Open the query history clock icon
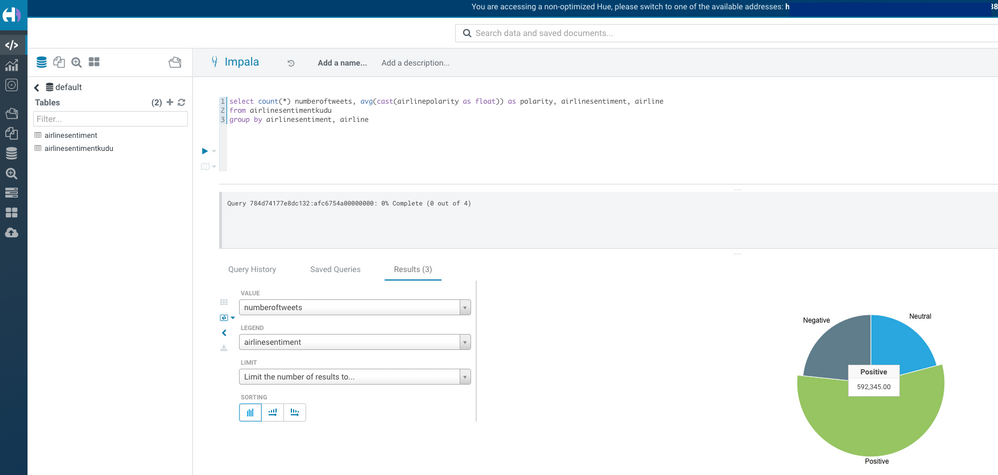Image resolution: width=998 pixels, height=475 pixels. (x=291, y=63)
